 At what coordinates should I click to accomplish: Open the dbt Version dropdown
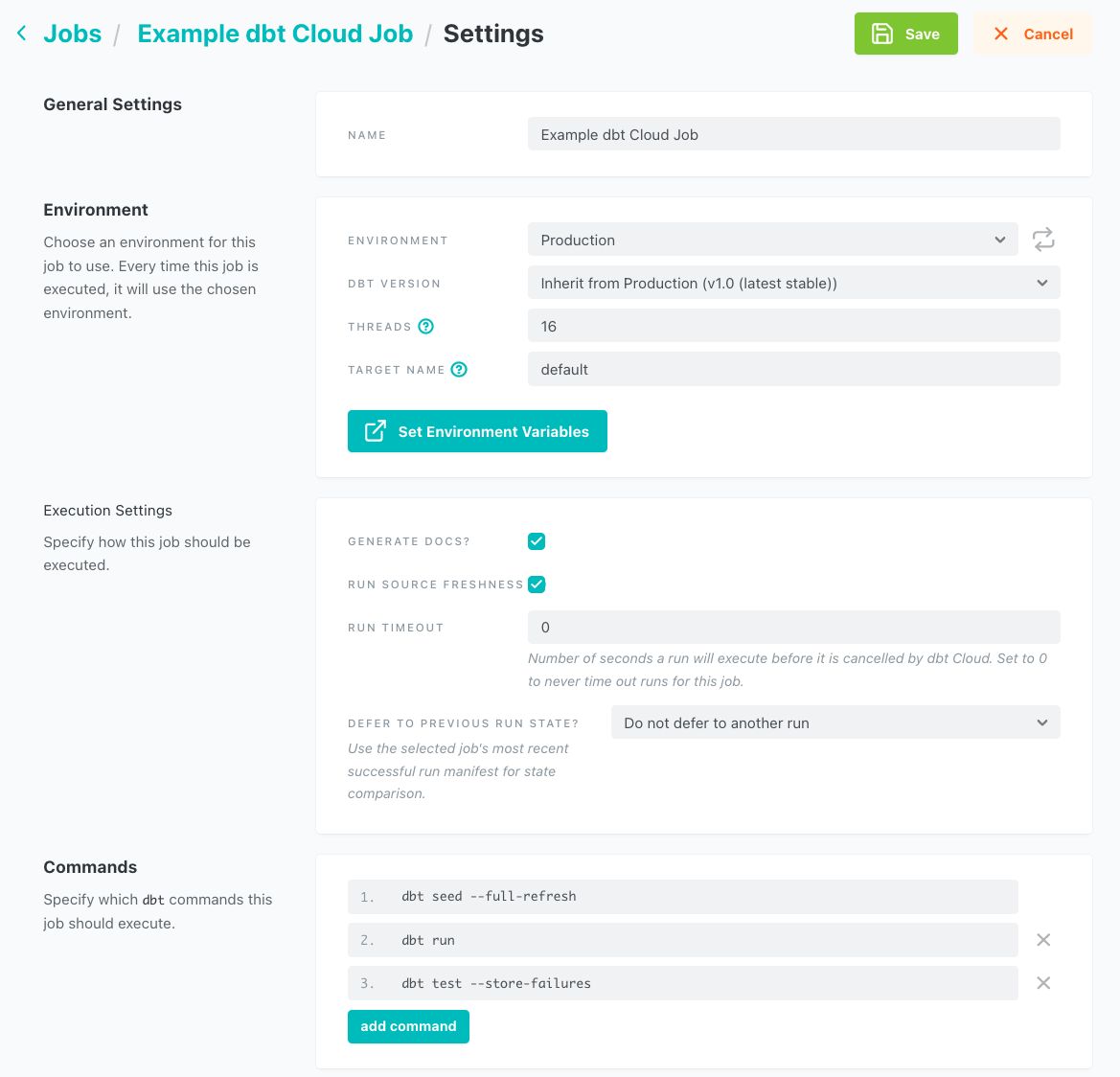pyautogui.click(x=793, y=284)
